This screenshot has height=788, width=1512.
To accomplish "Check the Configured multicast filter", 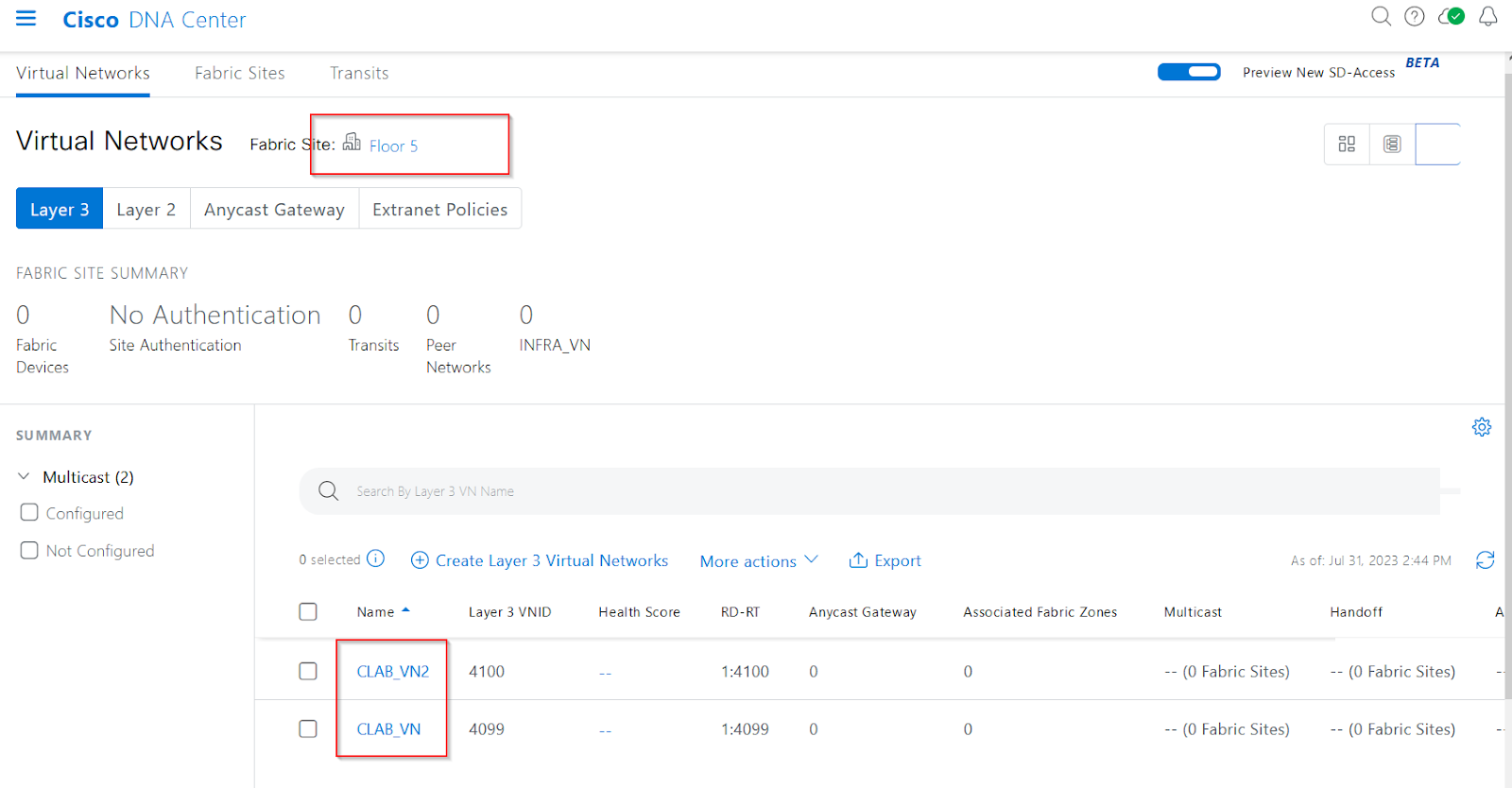I will coord(29,512).
